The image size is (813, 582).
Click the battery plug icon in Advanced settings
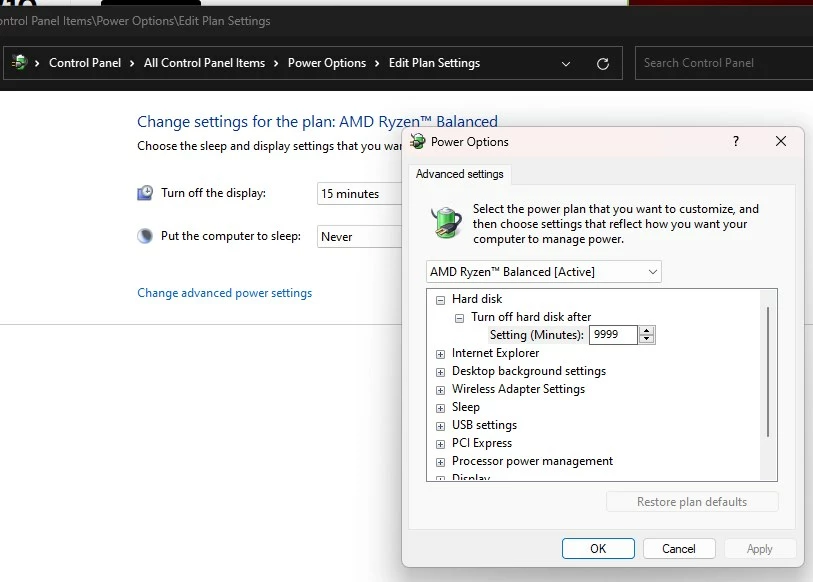click(446, 222)
